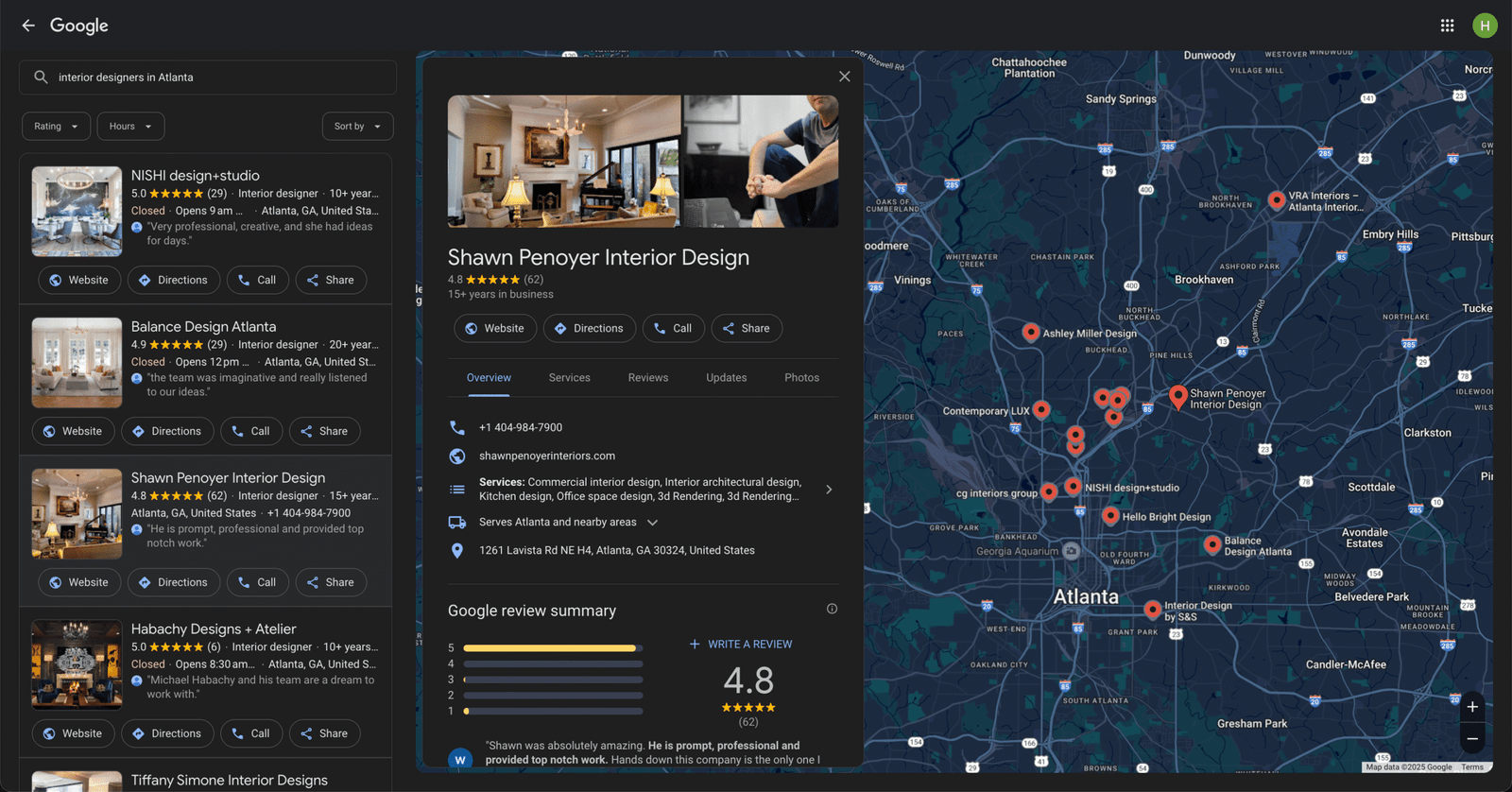Close the Shawn Penoyer details panel
1512x792 pixels.
(x=845, y=77)
